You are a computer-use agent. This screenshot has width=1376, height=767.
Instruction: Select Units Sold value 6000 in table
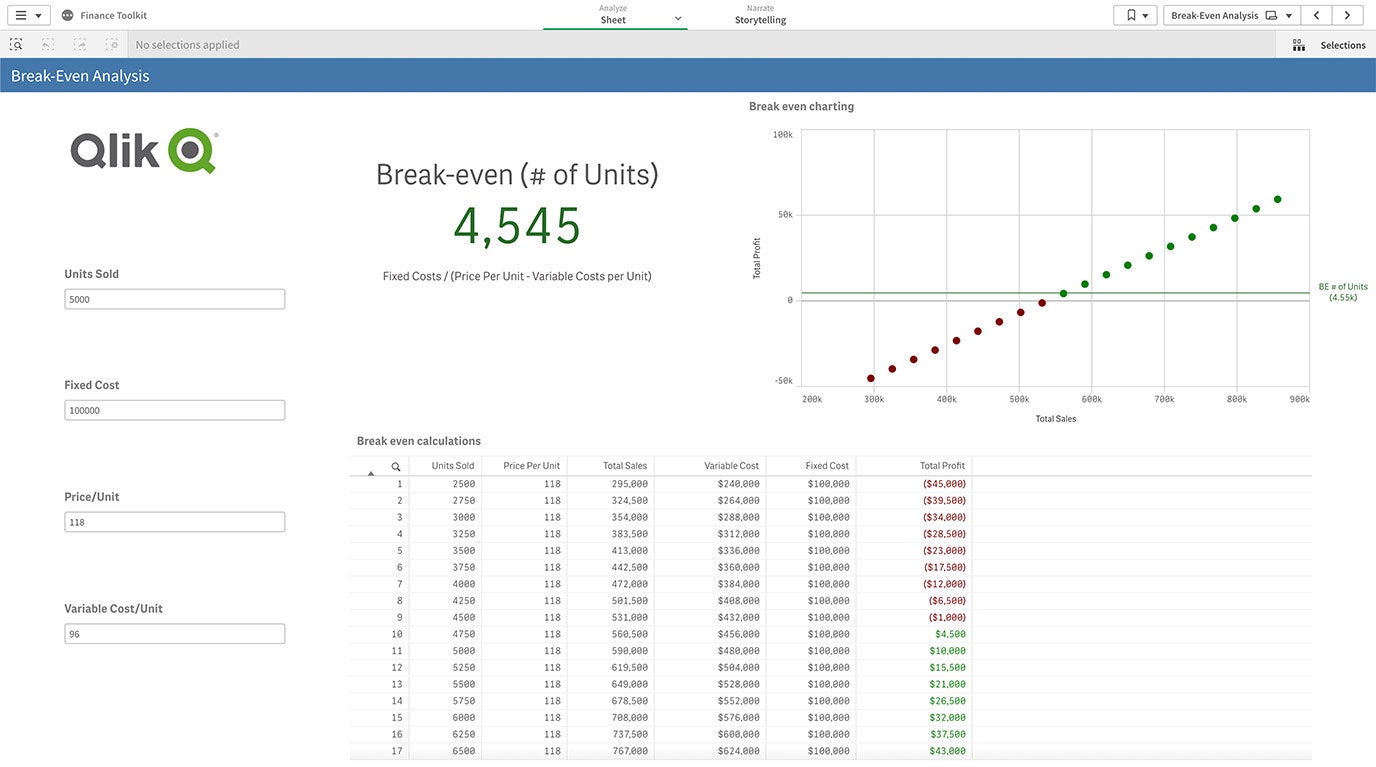463,717
